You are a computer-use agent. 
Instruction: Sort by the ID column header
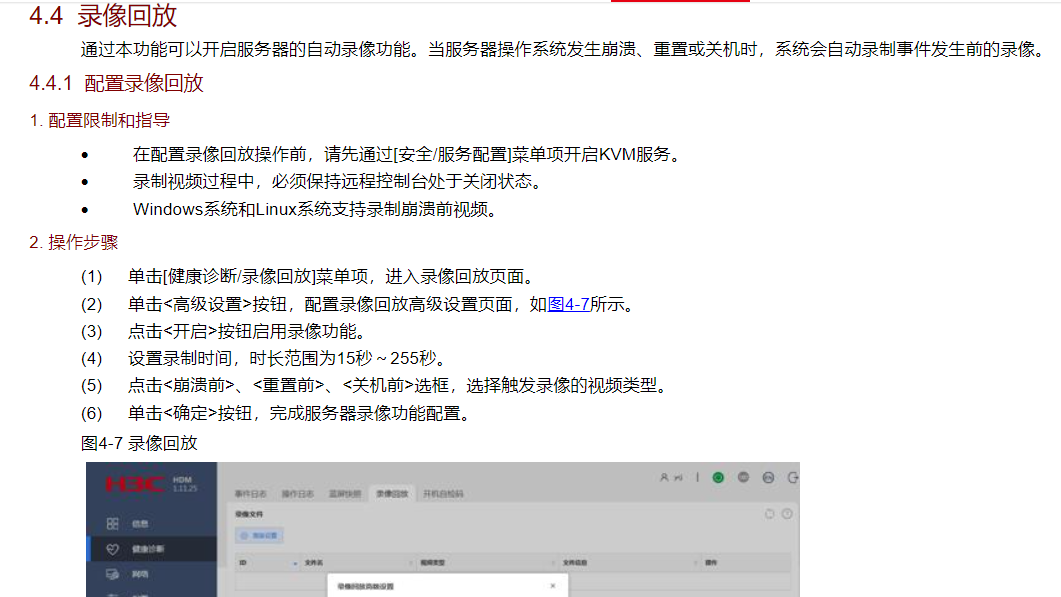[243, 562]
